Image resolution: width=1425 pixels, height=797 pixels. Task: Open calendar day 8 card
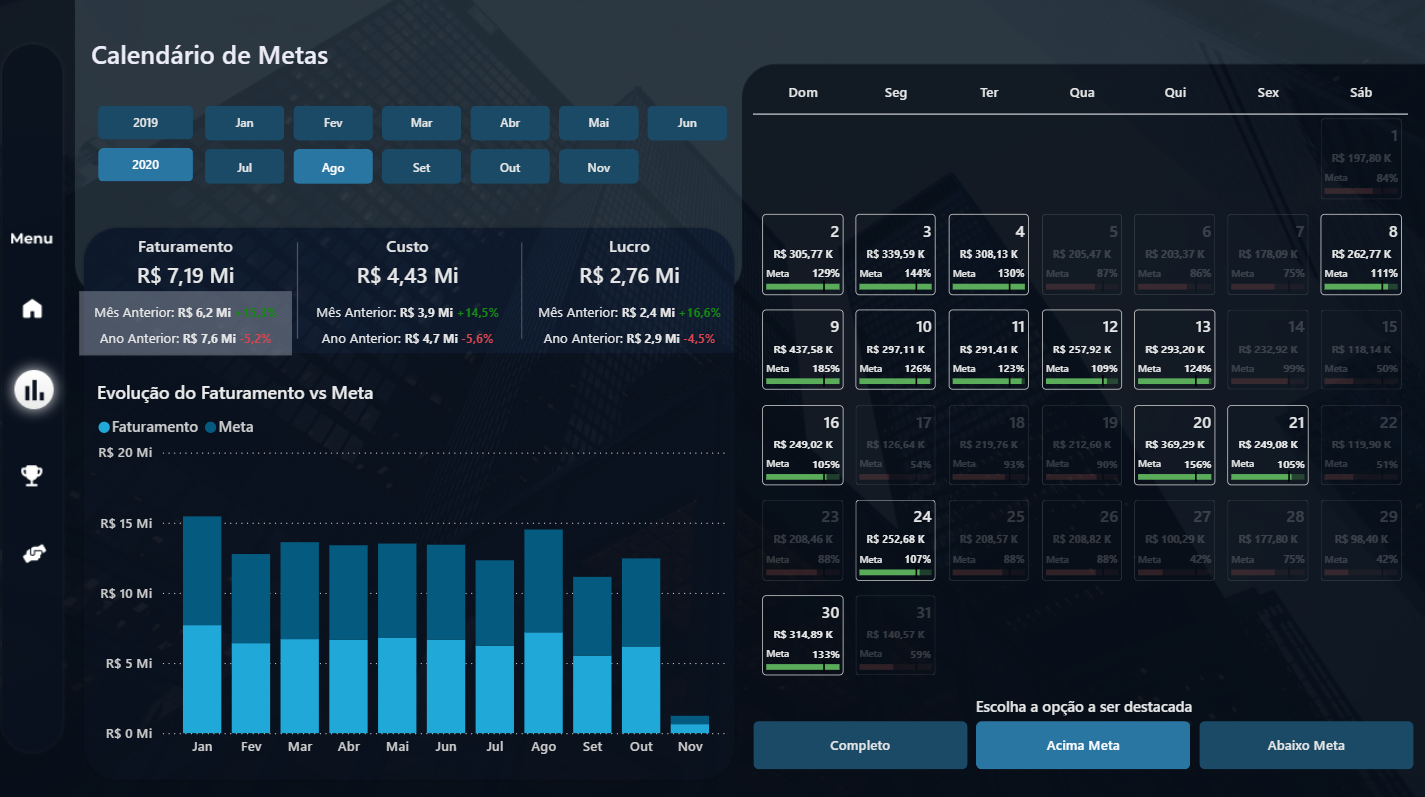1361,254
